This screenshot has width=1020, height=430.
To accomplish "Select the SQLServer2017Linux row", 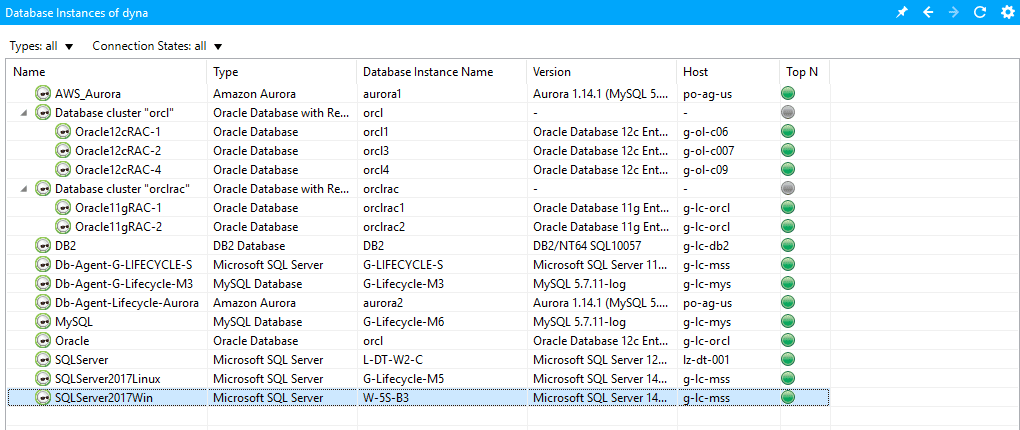I will coord(107,378).
